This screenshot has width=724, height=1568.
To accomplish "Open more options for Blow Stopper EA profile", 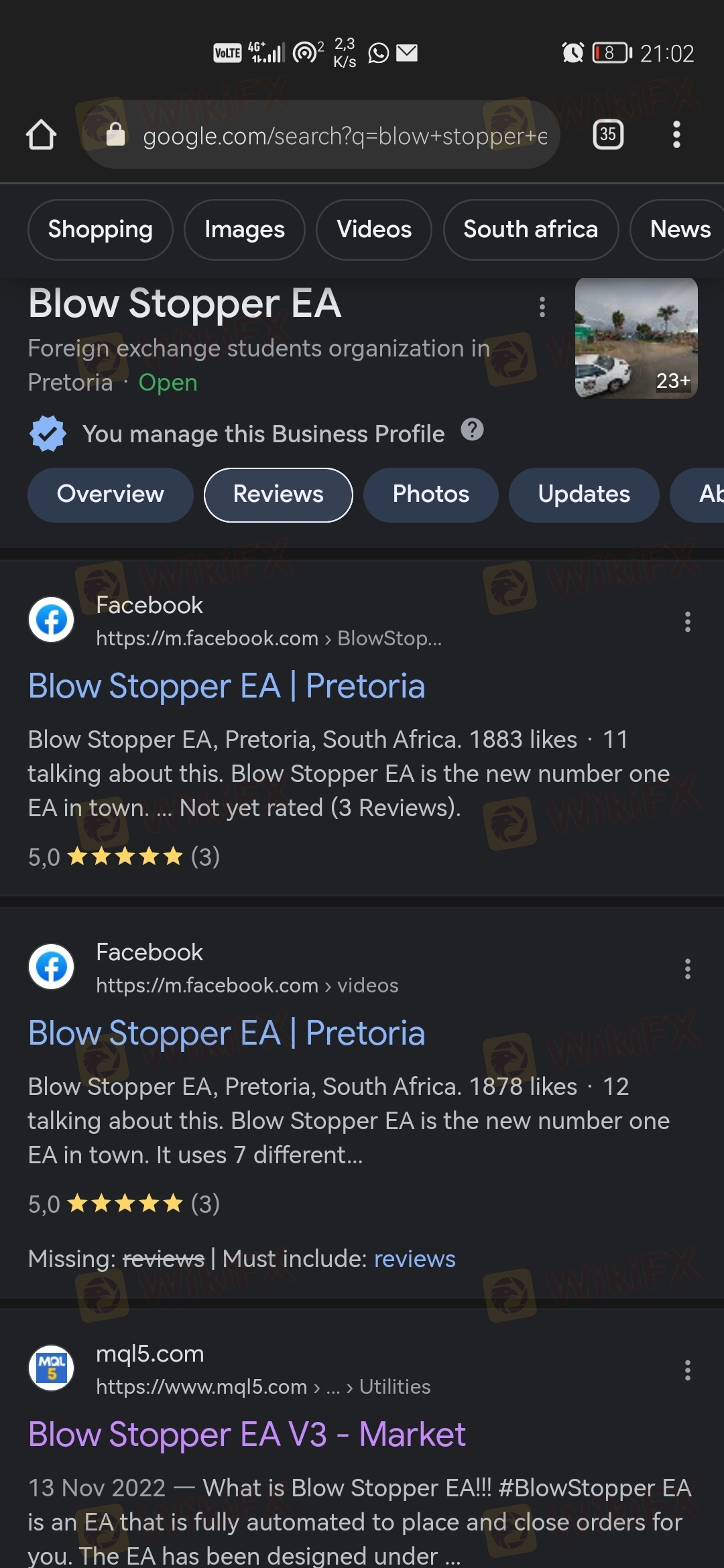I will tap(542, 307).
